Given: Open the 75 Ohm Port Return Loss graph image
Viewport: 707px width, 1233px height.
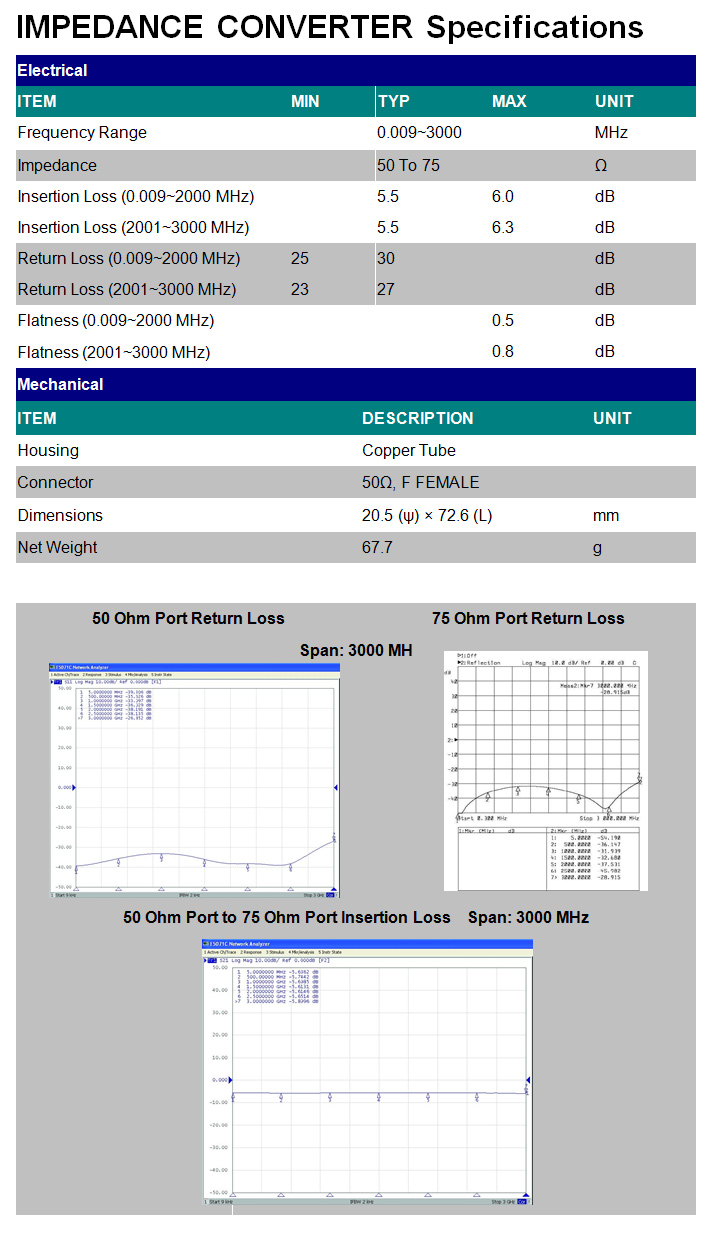Looking at the screenshot, I should [545, 770].
